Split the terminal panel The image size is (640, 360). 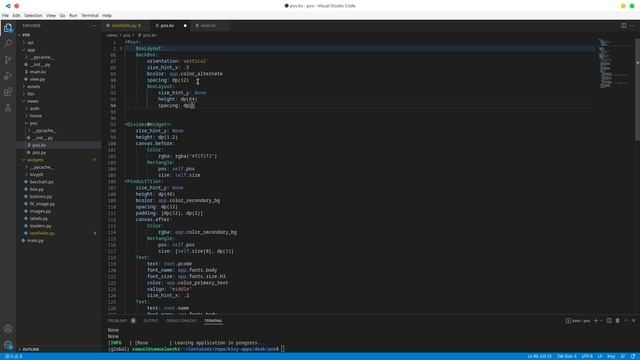coord(609,321)
